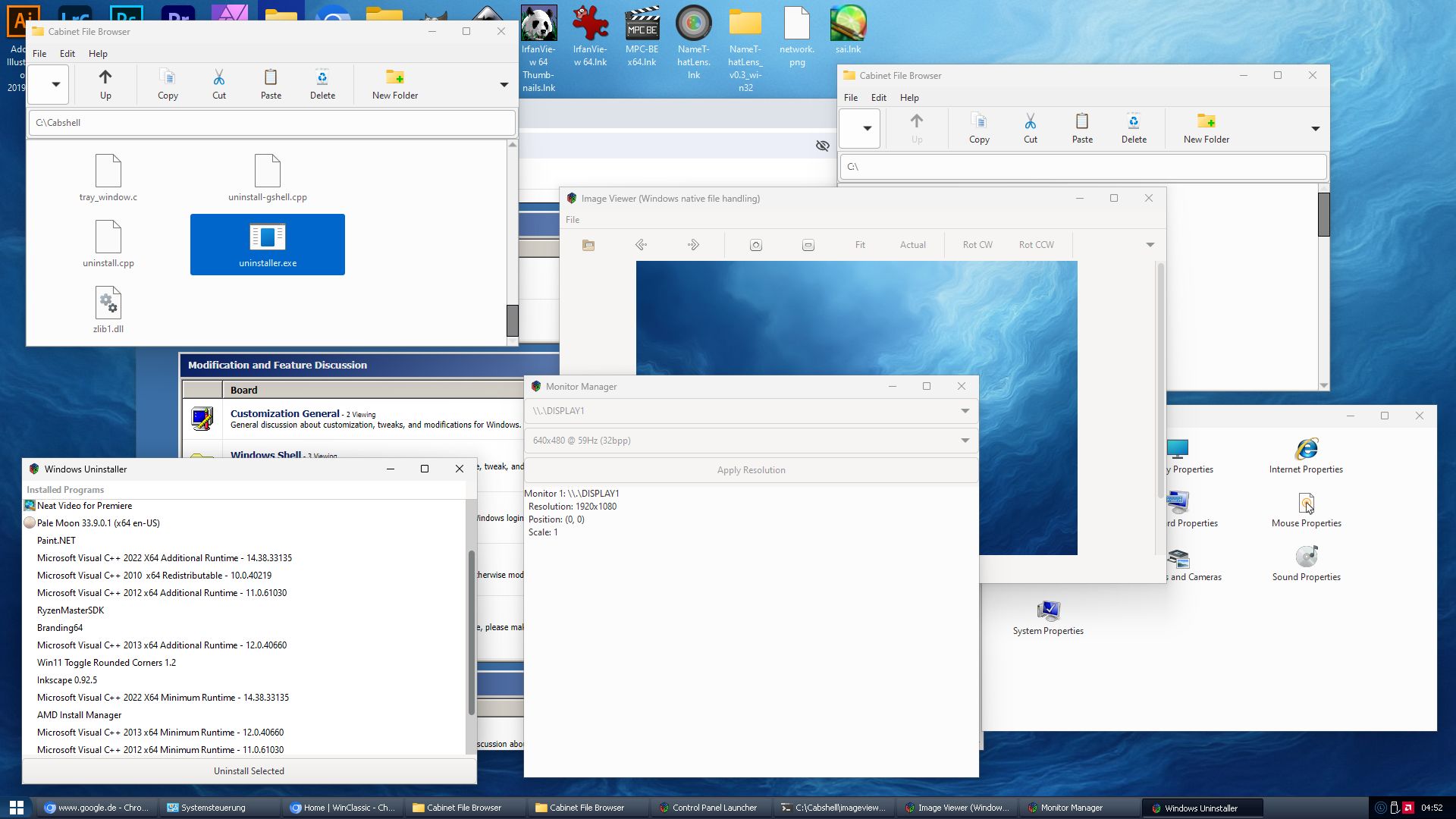The height and width of the screenshot is (819, 1456).
Task: Expand the \\.\DISPLAY1 monitor selector
Action: click(x=751, y=410)
